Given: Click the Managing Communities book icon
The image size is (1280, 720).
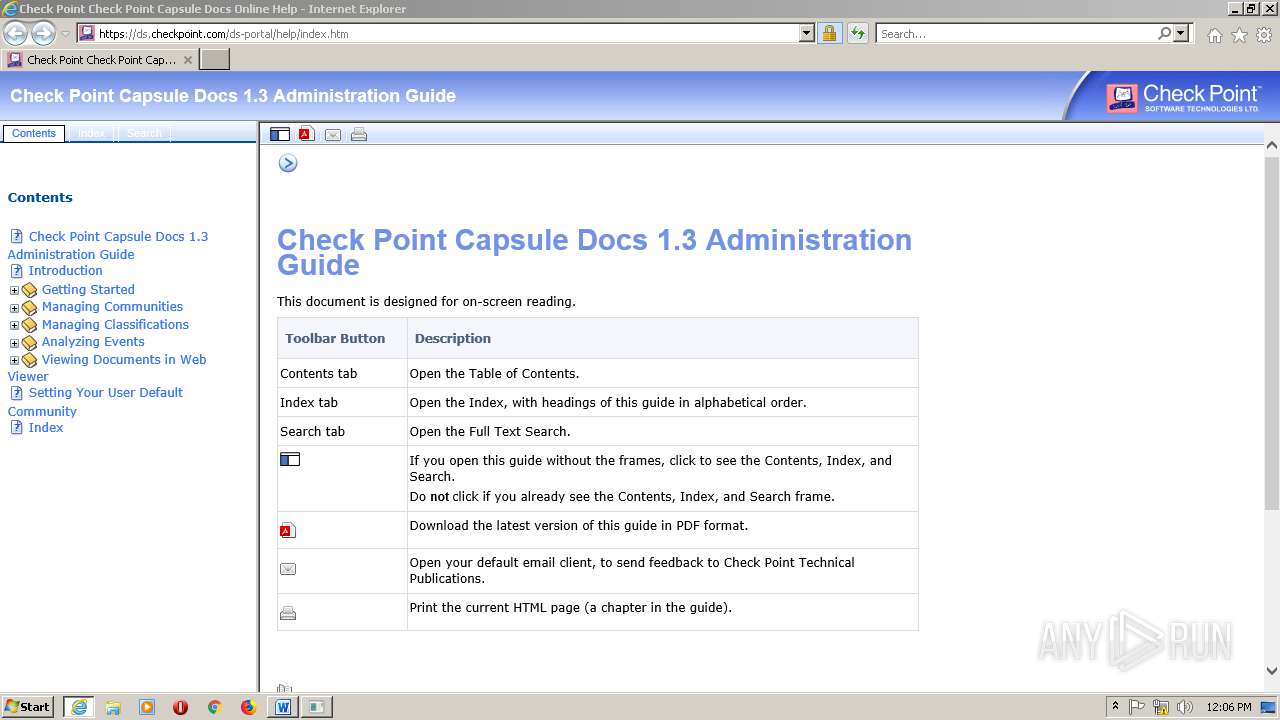Looking at the screenshot, I should point(29,308).
